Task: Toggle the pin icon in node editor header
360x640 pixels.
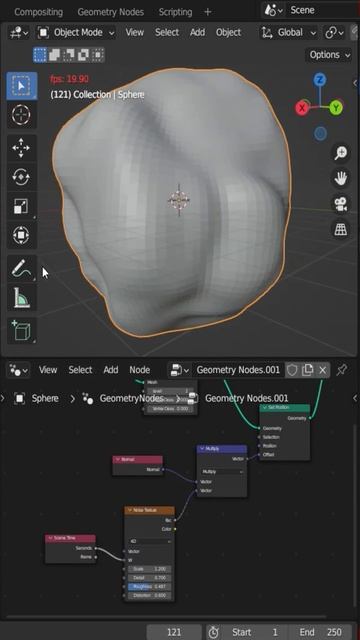Action: tap(341, 370)
